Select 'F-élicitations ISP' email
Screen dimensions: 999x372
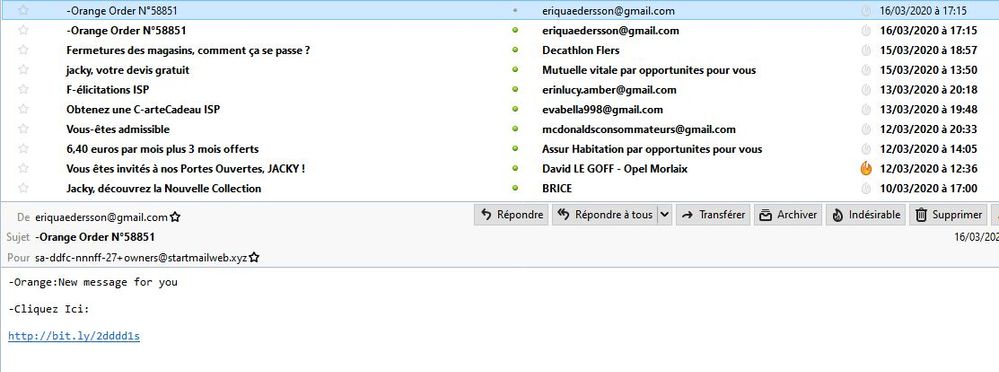[107, 90]
